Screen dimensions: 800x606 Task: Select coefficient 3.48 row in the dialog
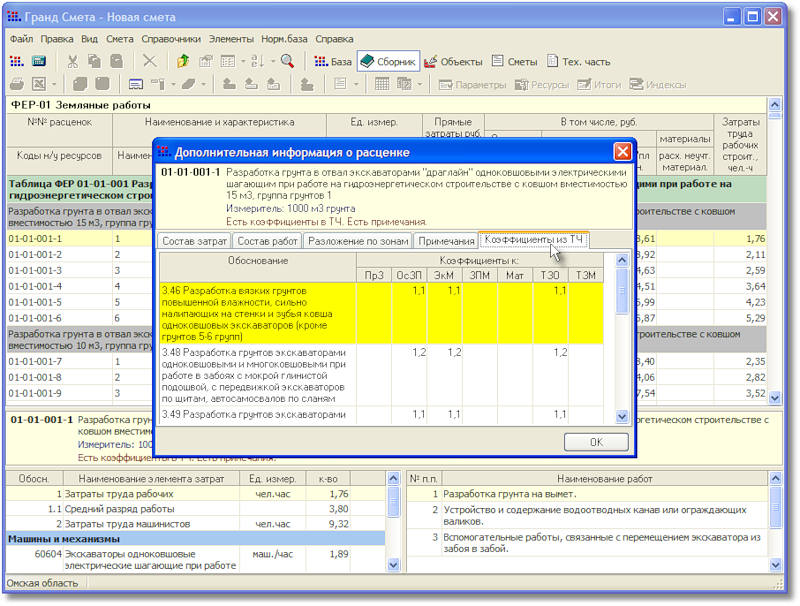[381, 375]
